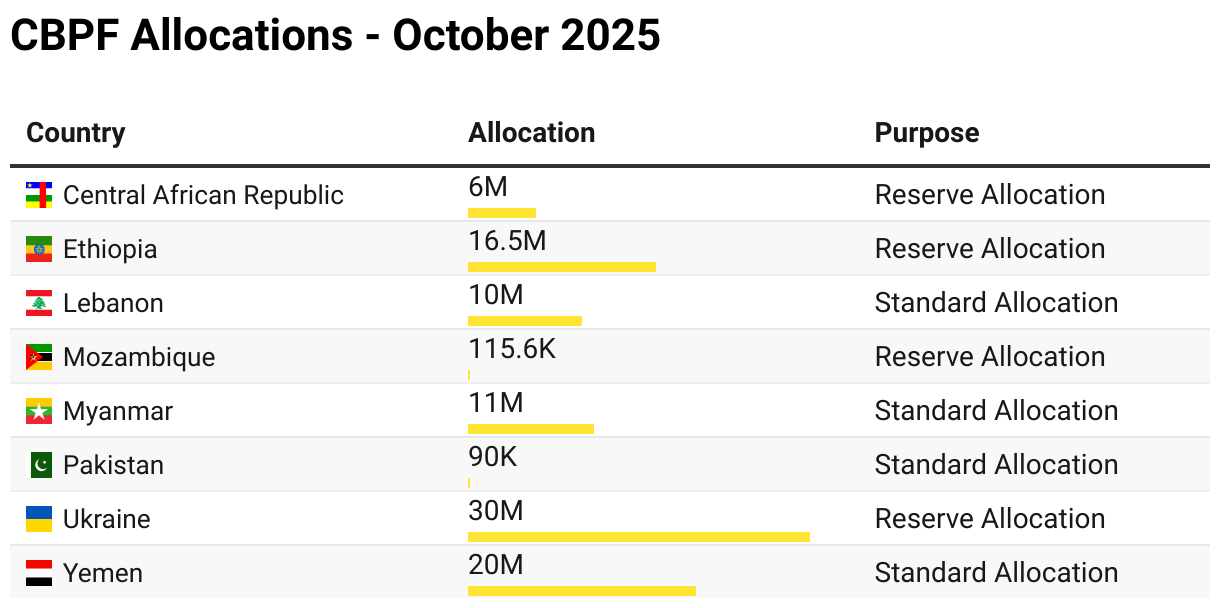
Task: Click the CBPF Allocations October 2025 title
Action: coord(335,36)
